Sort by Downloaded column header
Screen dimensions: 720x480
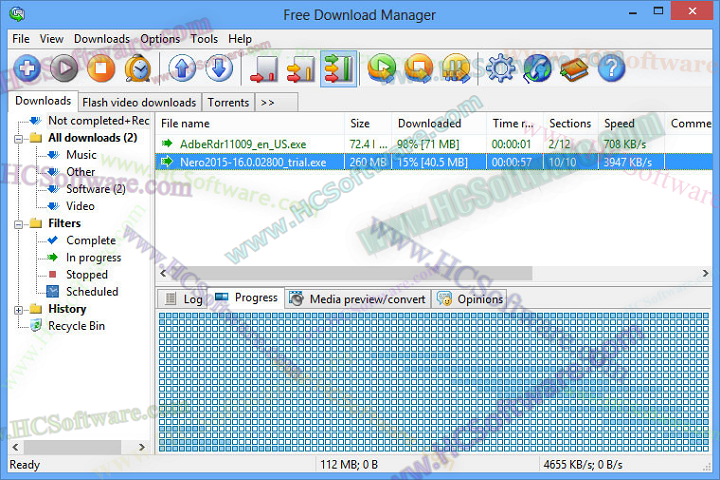pos(439,124)
